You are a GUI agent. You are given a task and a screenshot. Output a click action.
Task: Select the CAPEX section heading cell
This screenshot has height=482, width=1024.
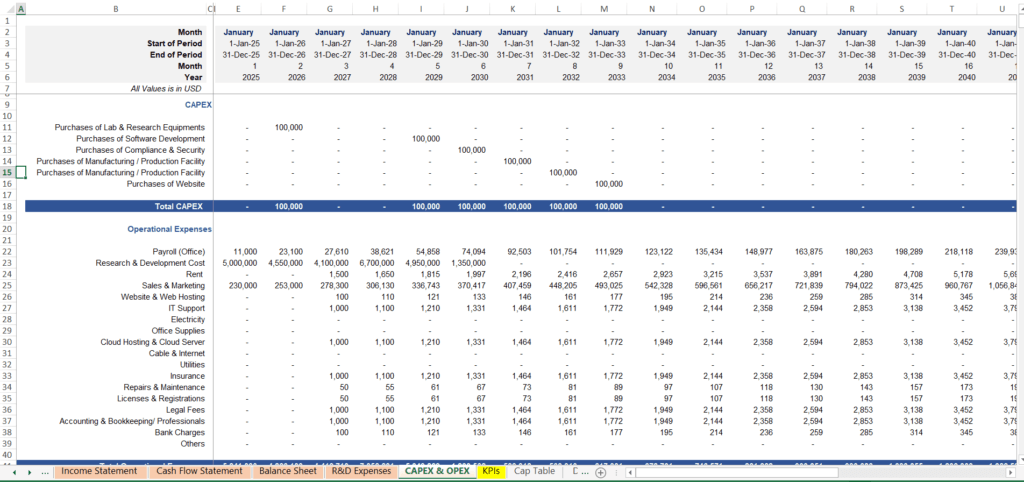coord(198,104)
